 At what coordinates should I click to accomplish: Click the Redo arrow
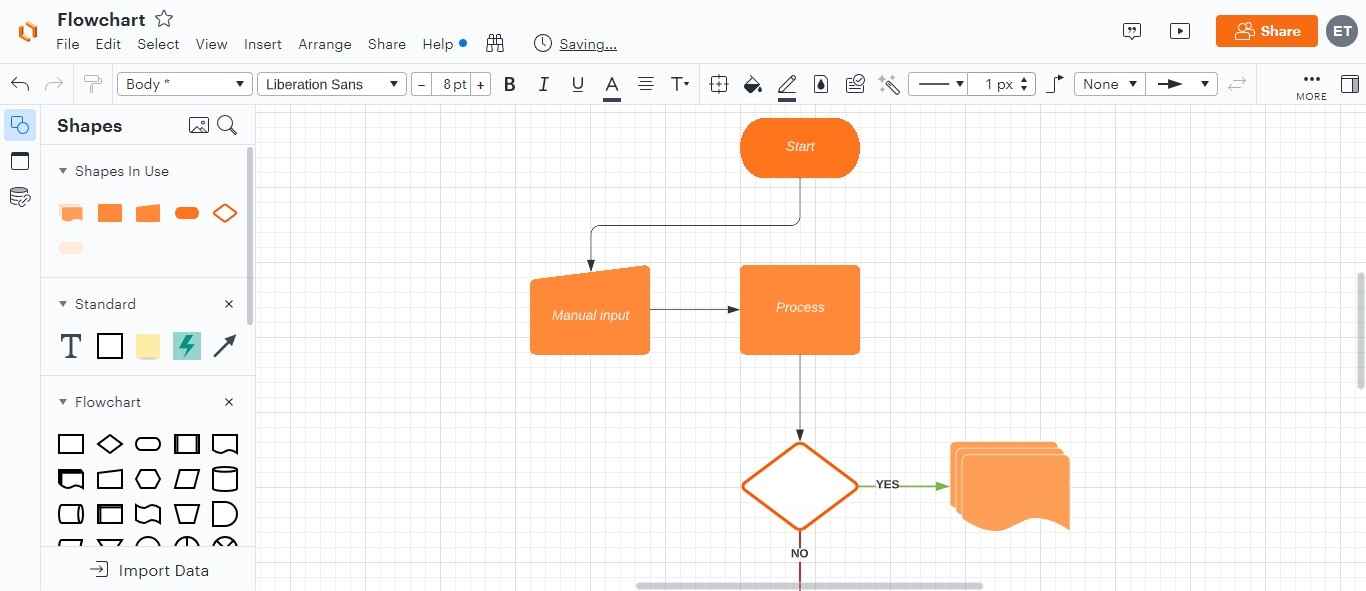(55, 84)
